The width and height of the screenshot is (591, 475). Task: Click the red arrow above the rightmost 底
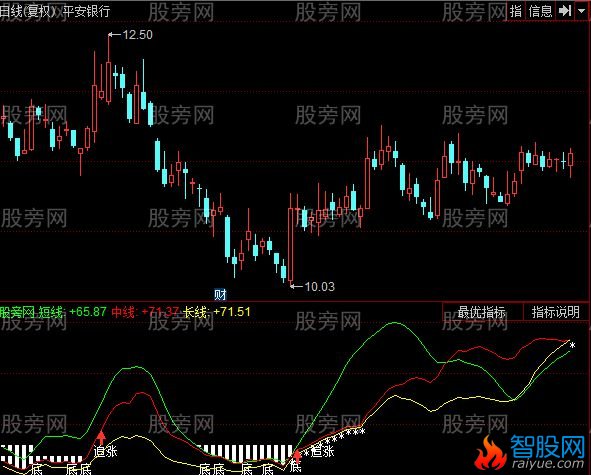(x=297, y=457)
